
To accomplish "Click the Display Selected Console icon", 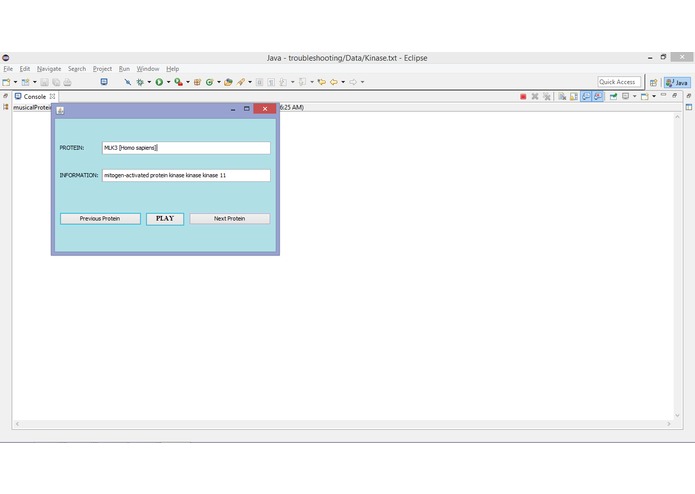I will (625, 96).
